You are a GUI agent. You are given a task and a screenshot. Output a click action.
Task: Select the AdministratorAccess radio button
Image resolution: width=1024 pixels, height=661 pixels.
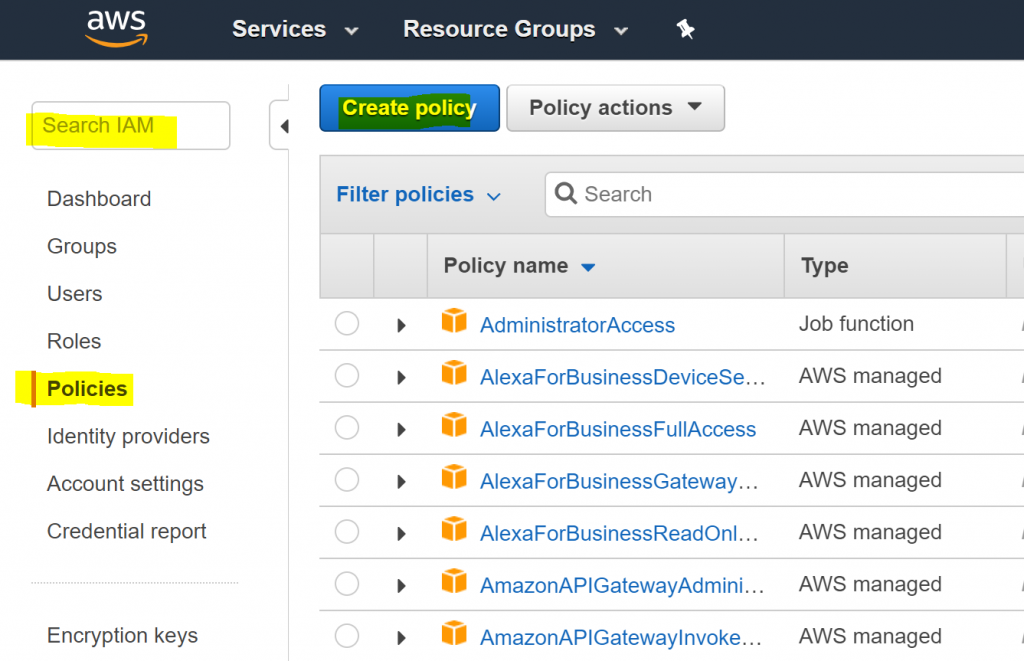tap(347, 323)
